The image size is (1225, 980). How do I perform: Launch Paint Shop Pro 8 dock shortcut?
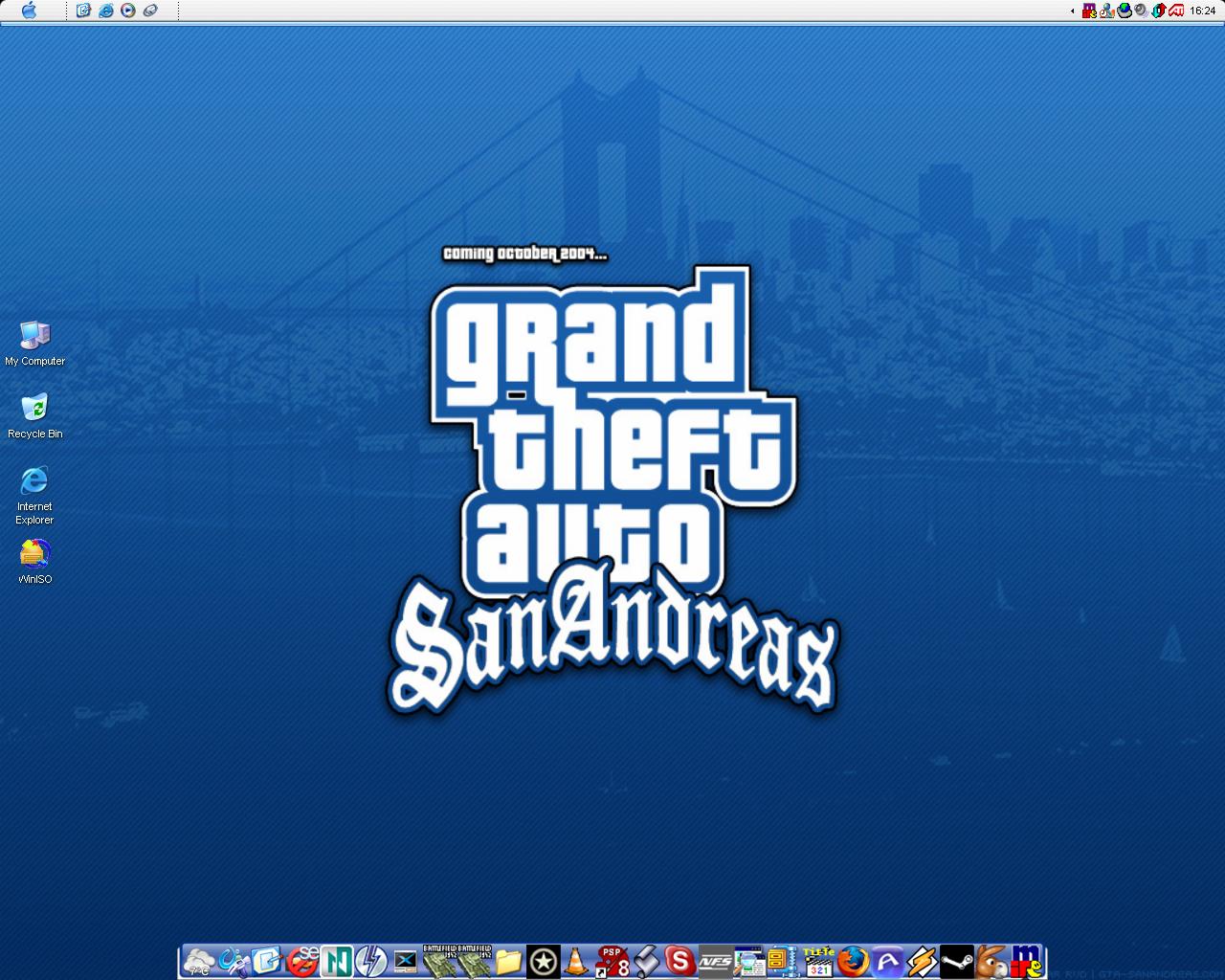(612, 961)
